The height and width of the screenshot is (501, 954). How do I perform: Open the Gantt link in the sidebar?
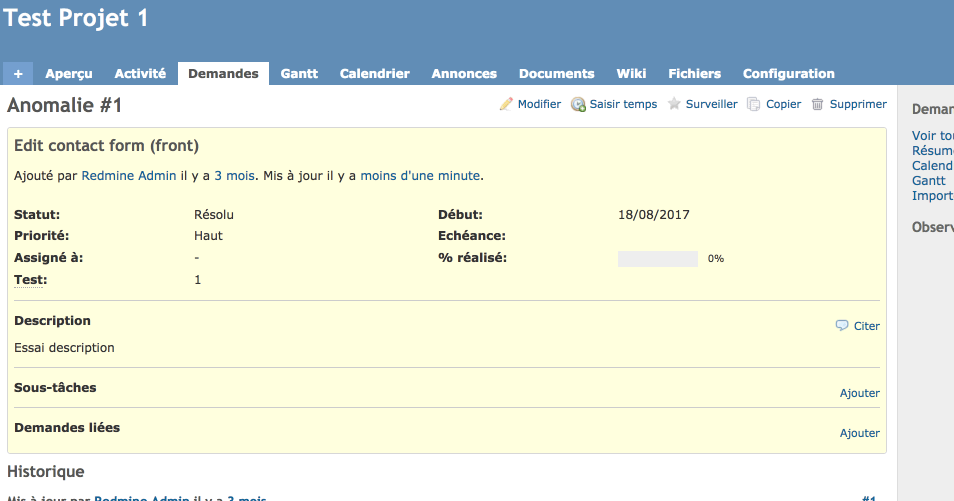point(929,181)
